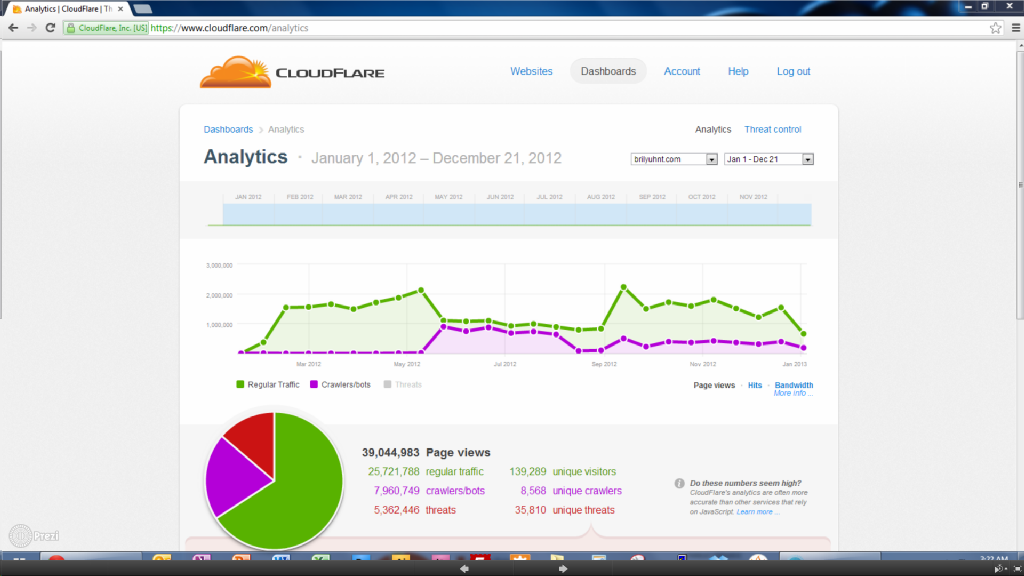This screenshot has height=576, width=1024.
Task: Reload the page with the refresh icon
Action: [x=50, y=28]
